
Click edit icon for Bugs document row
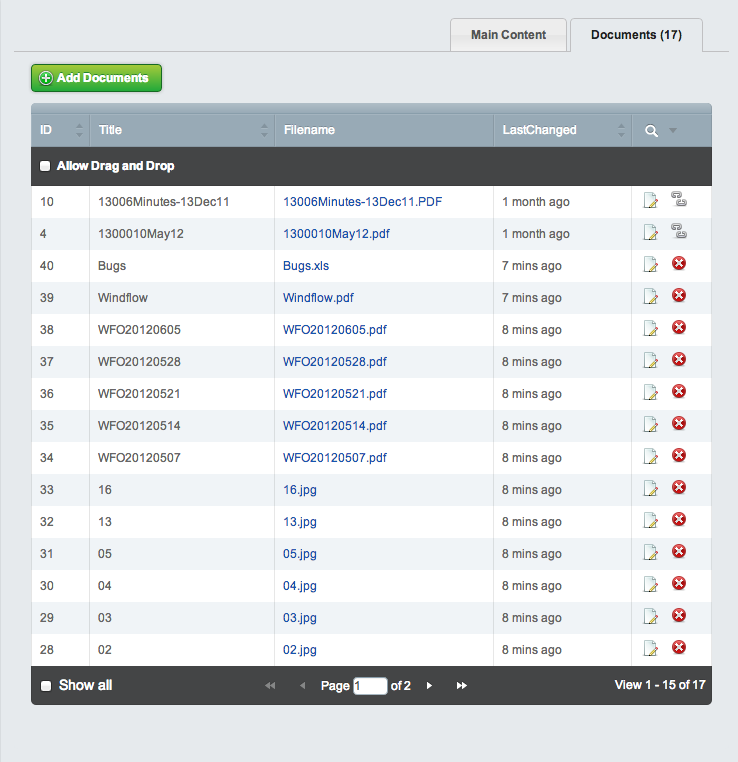(651, 265)
